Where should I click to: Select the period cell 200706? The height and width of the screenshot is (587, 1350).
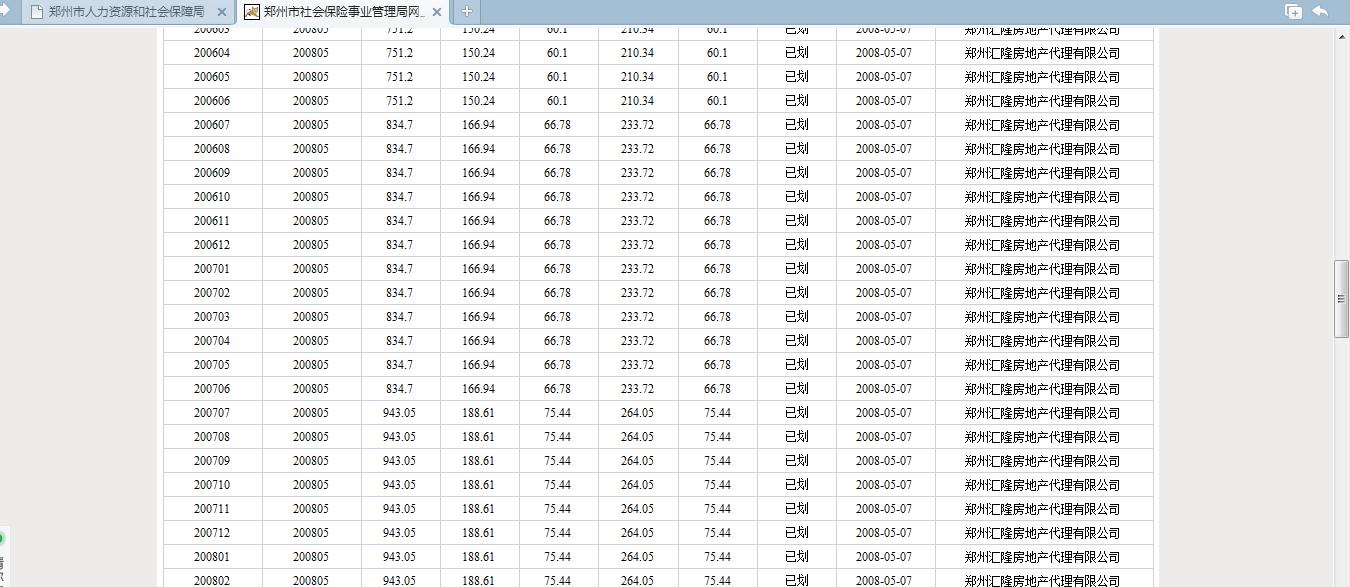tap(212, 389)
